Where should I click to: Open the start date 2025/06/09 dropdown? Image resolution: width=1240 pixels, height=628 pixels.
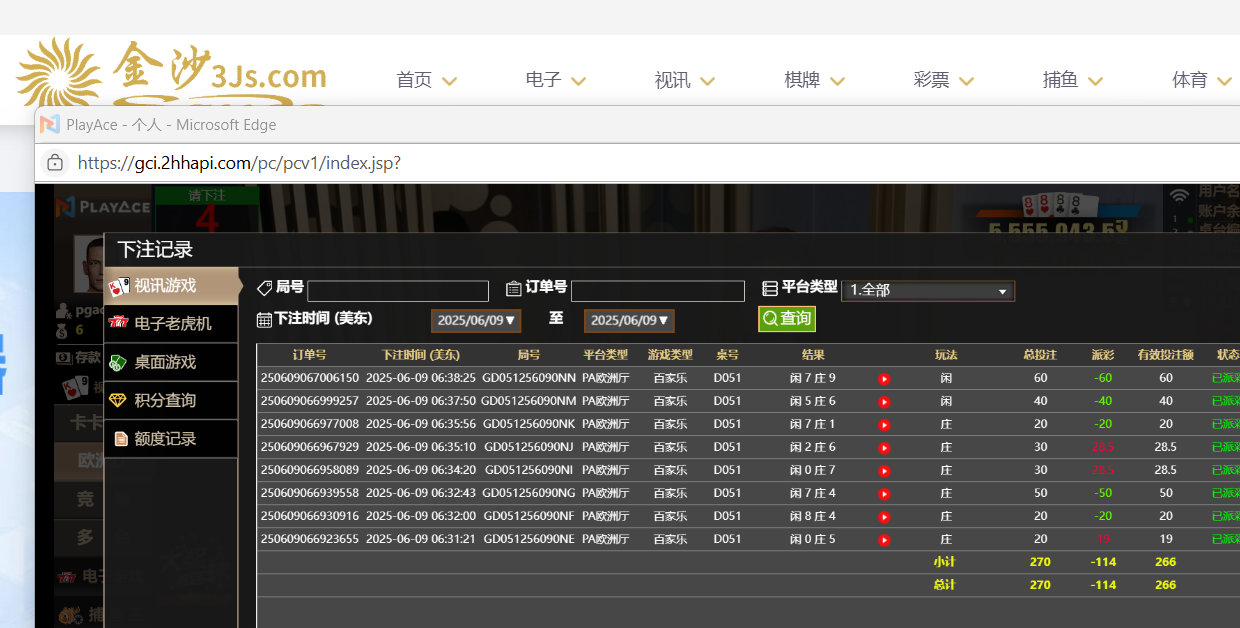point(477,320)
